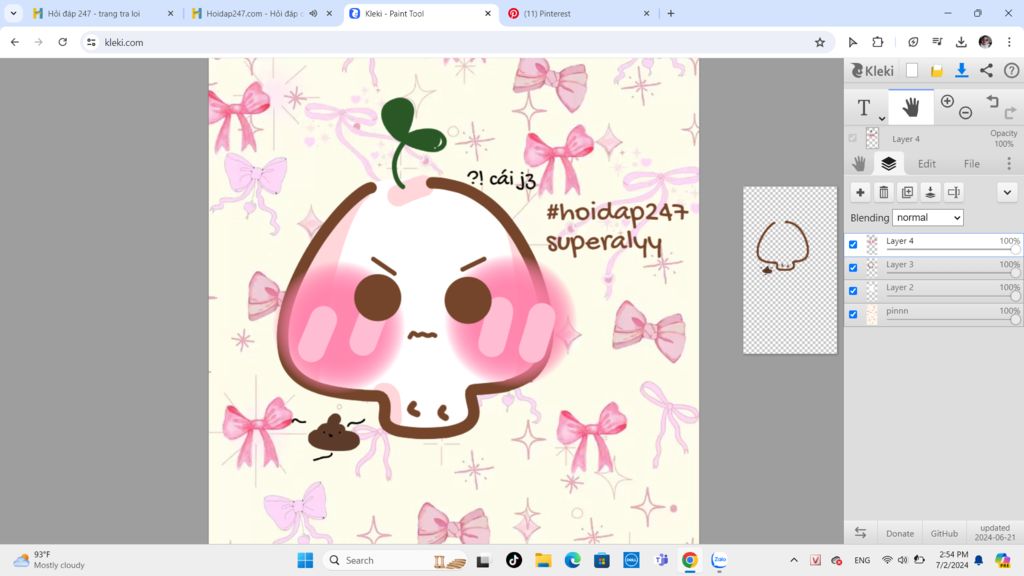
Task: Delete the layer with the trash icon
Action: point(884,192)
